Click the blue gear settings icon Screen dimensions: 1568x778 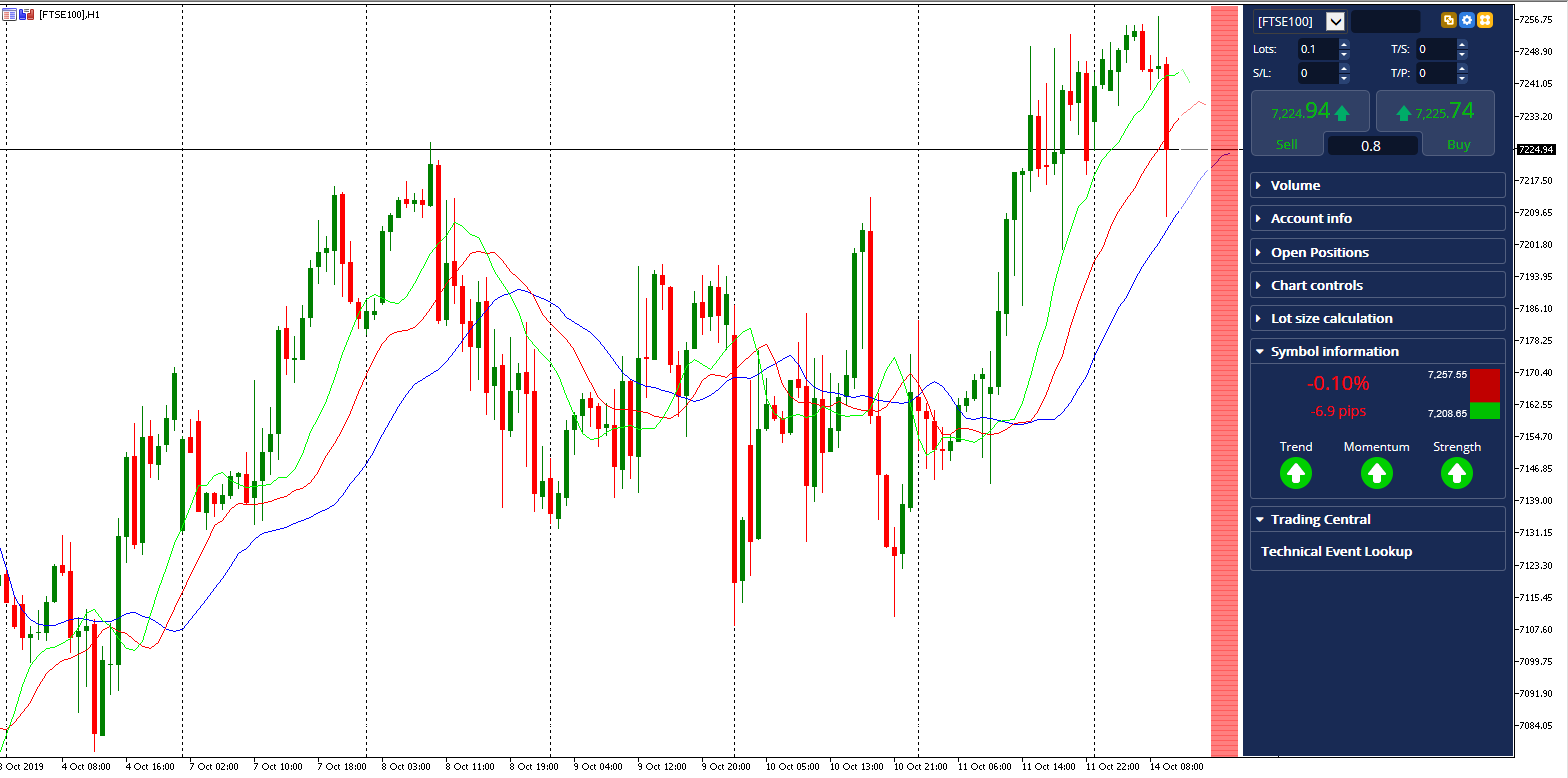[x=1467, y=20]
